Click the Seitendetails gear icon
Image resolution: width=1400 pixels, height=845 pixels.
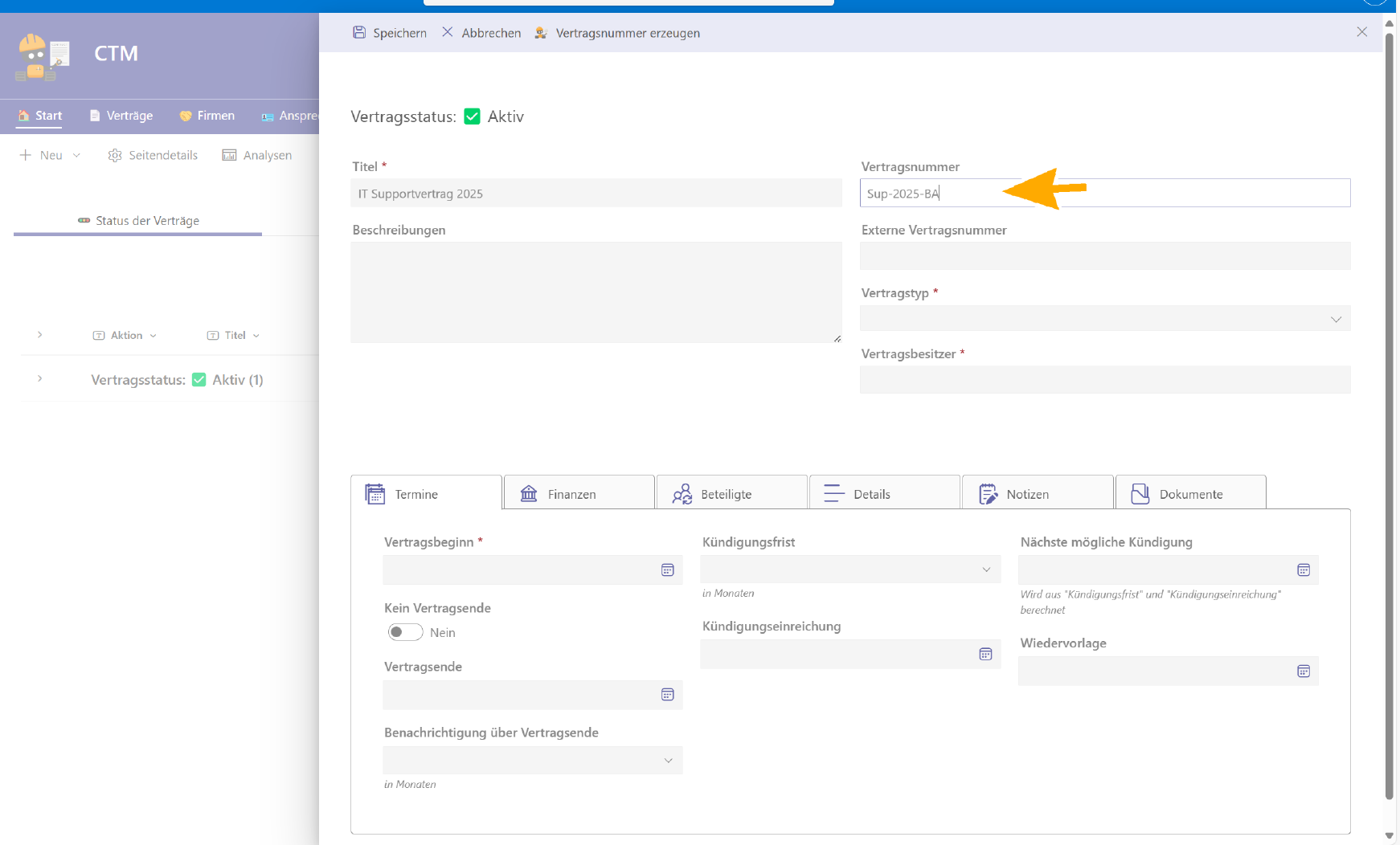pyautogui.click(x=115, y=155)
